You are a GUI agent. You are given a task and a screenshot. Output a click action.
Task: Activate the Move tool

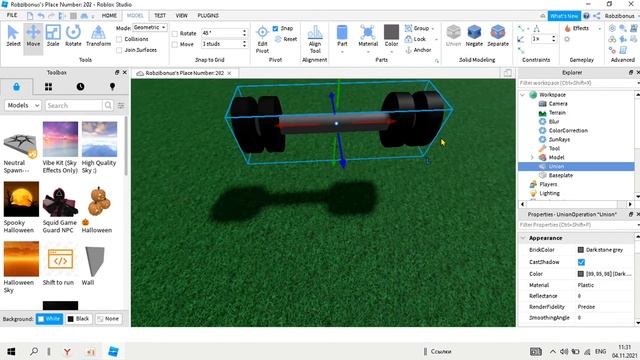[x=33, y=36]
